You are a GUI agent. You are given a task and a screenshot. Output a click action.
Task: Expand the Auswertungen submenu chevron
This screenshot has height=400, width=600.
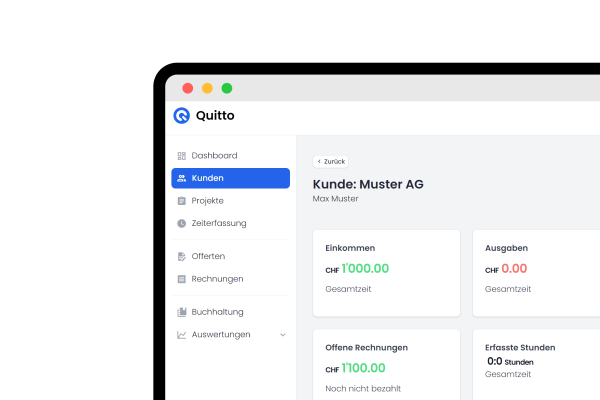pos(282,334)
